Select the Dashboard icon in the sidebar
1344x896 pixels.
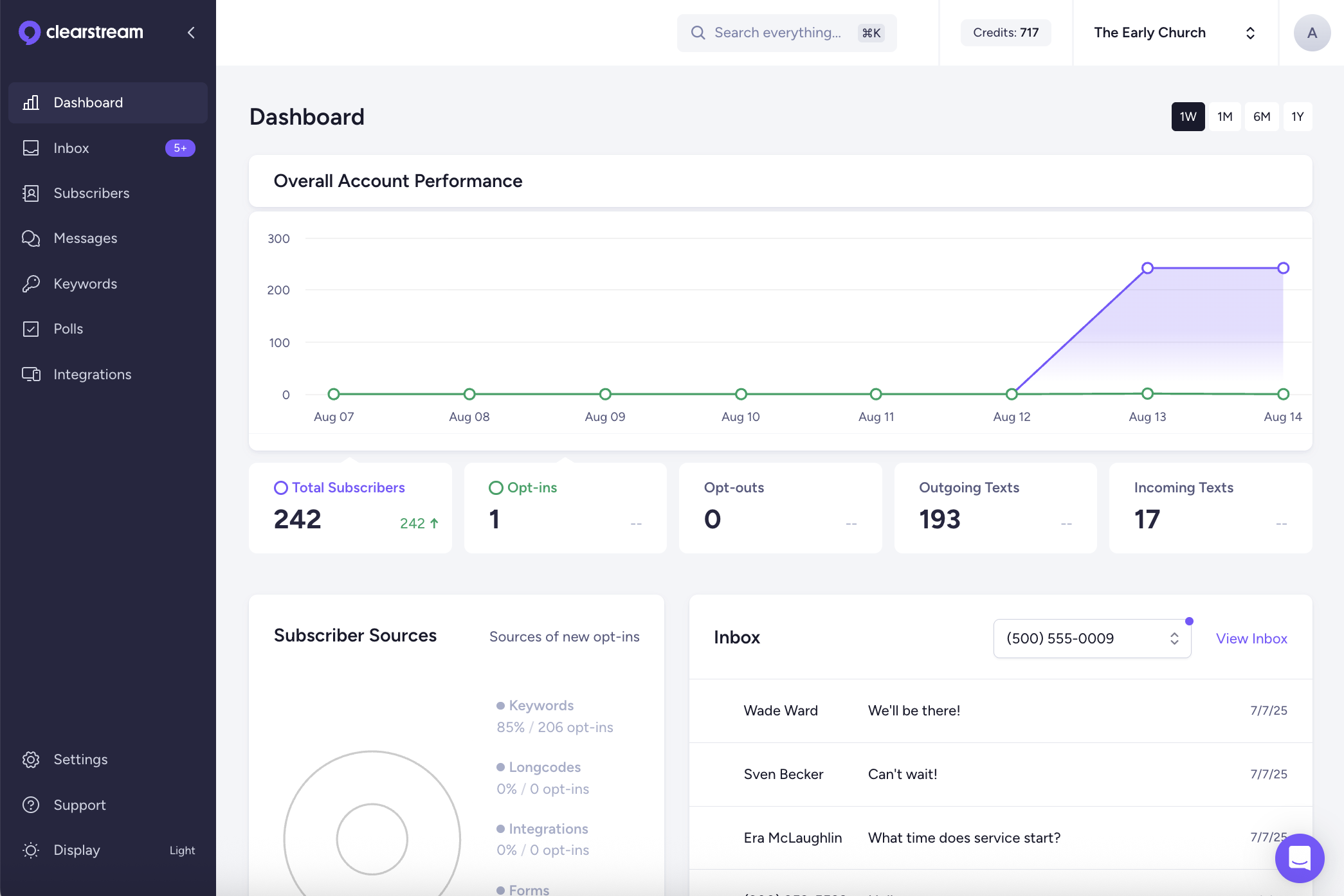click(31, 102)
